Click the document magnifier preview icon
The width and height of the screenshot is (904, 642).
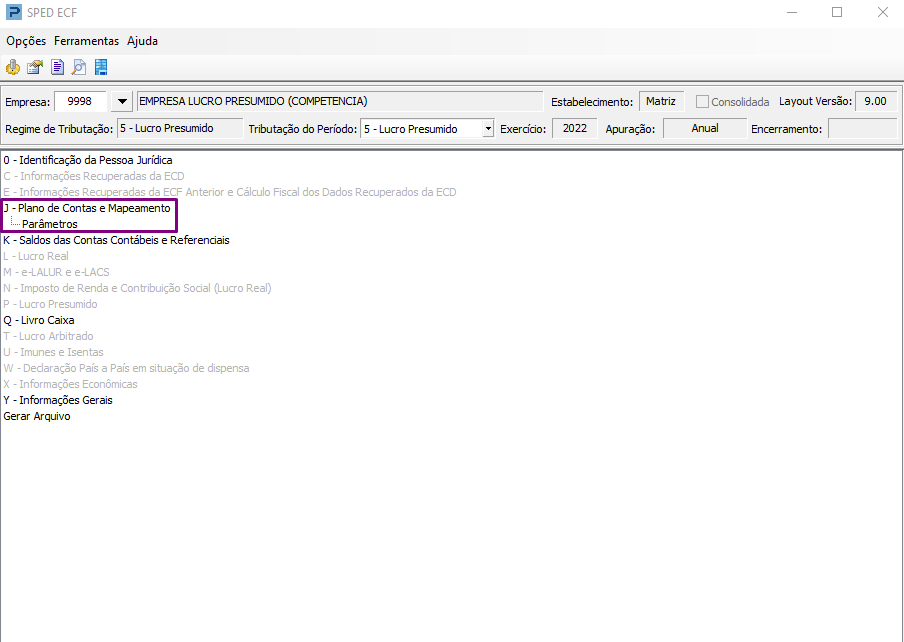point(79,67)
